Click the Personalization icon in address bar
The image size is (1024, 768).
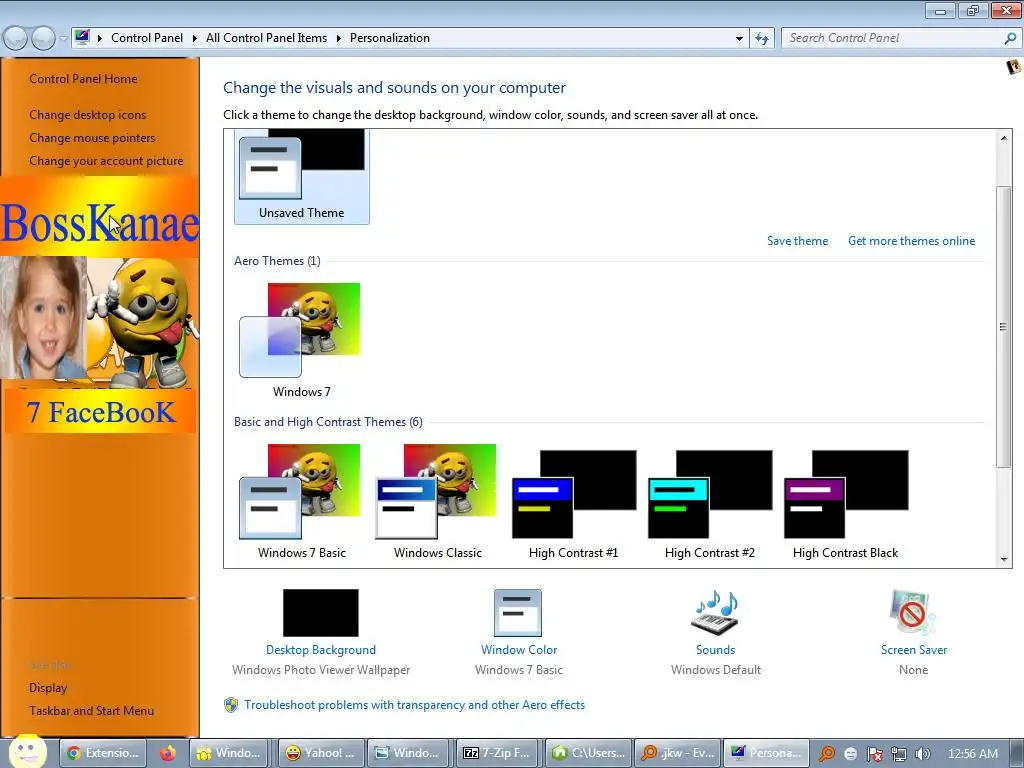(x=82, y=37)
